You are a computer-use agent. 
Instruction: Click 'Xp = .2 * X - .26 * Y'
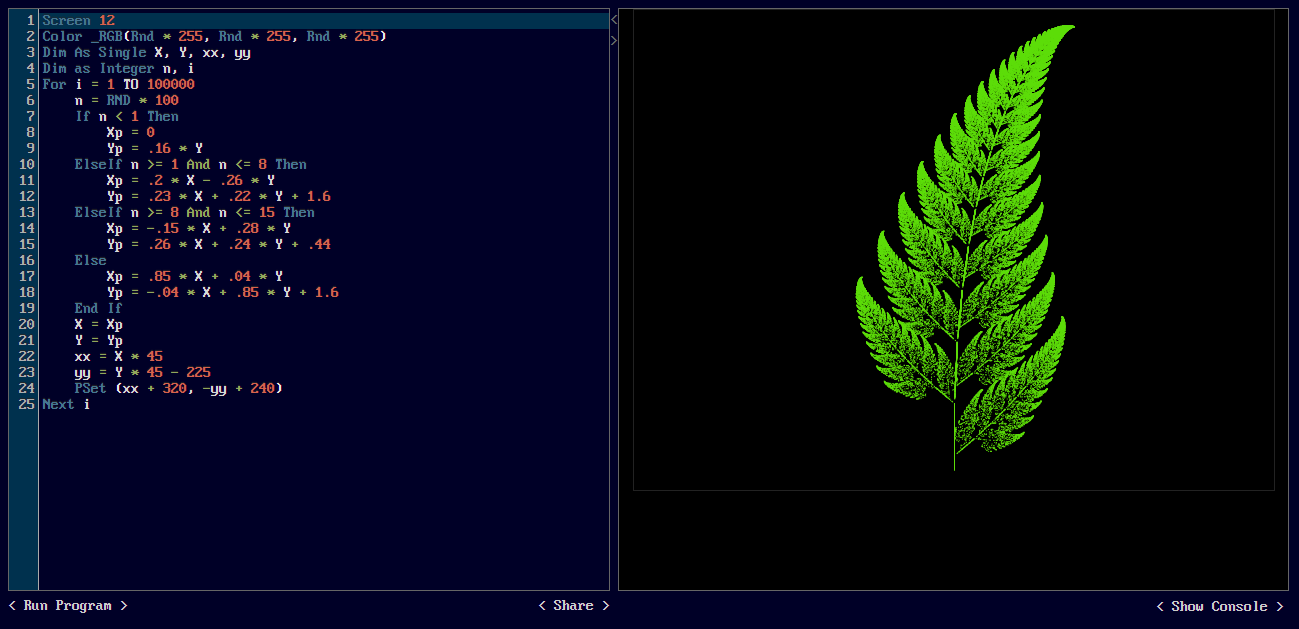[190, 180]
